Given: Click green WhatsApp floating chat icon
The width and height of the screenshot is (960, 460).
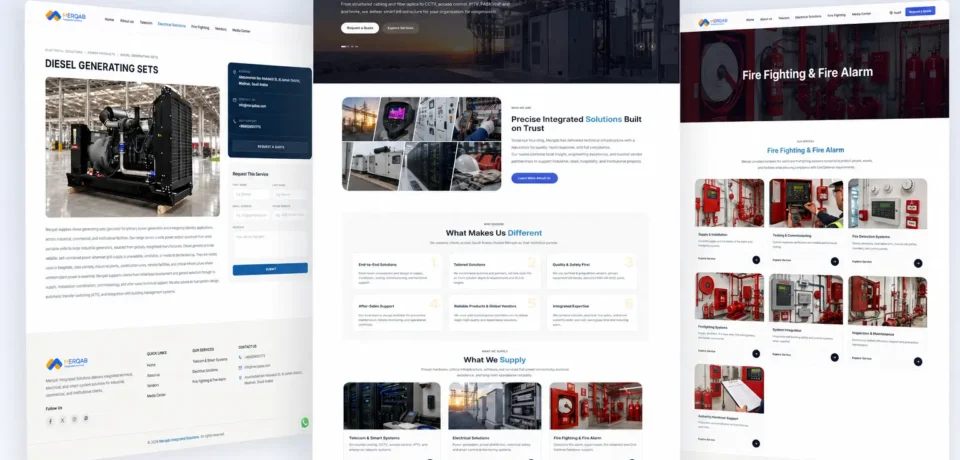Looking at the screenshot, I should 305,422.
